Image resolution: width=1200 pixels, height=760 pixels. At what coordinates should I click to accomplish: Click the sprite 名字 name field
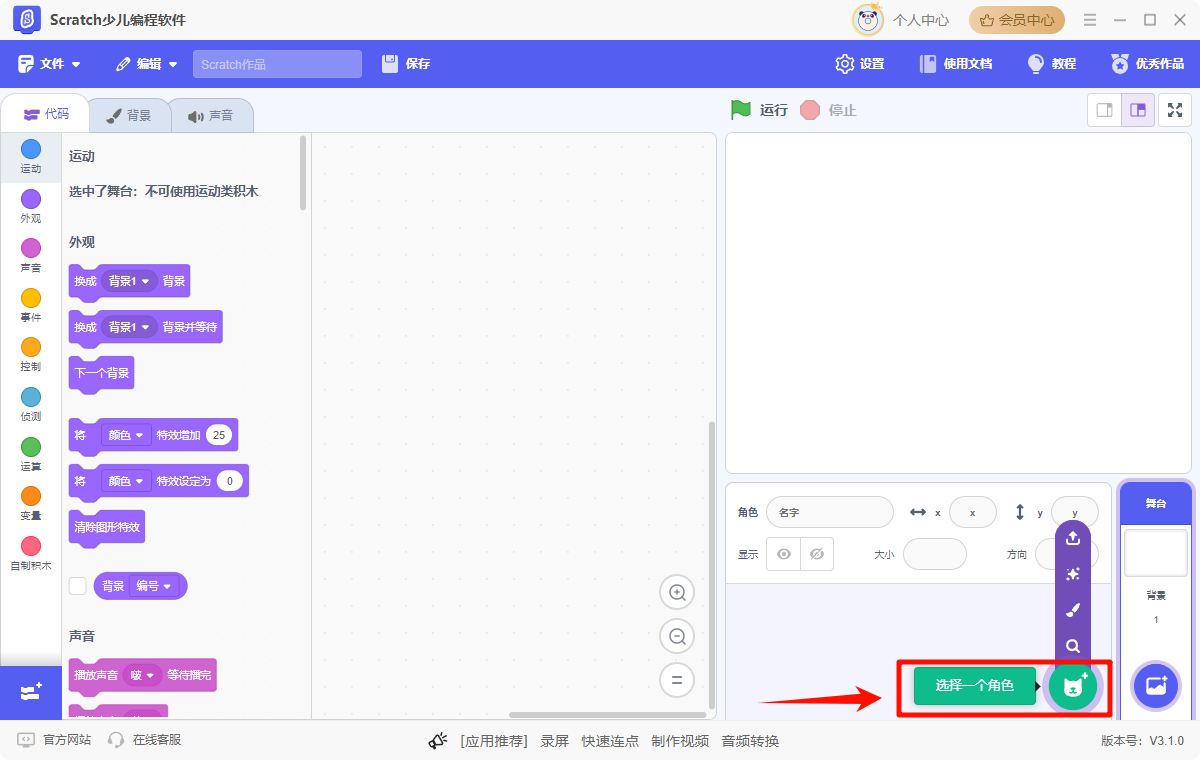click(x=829, y=512)
